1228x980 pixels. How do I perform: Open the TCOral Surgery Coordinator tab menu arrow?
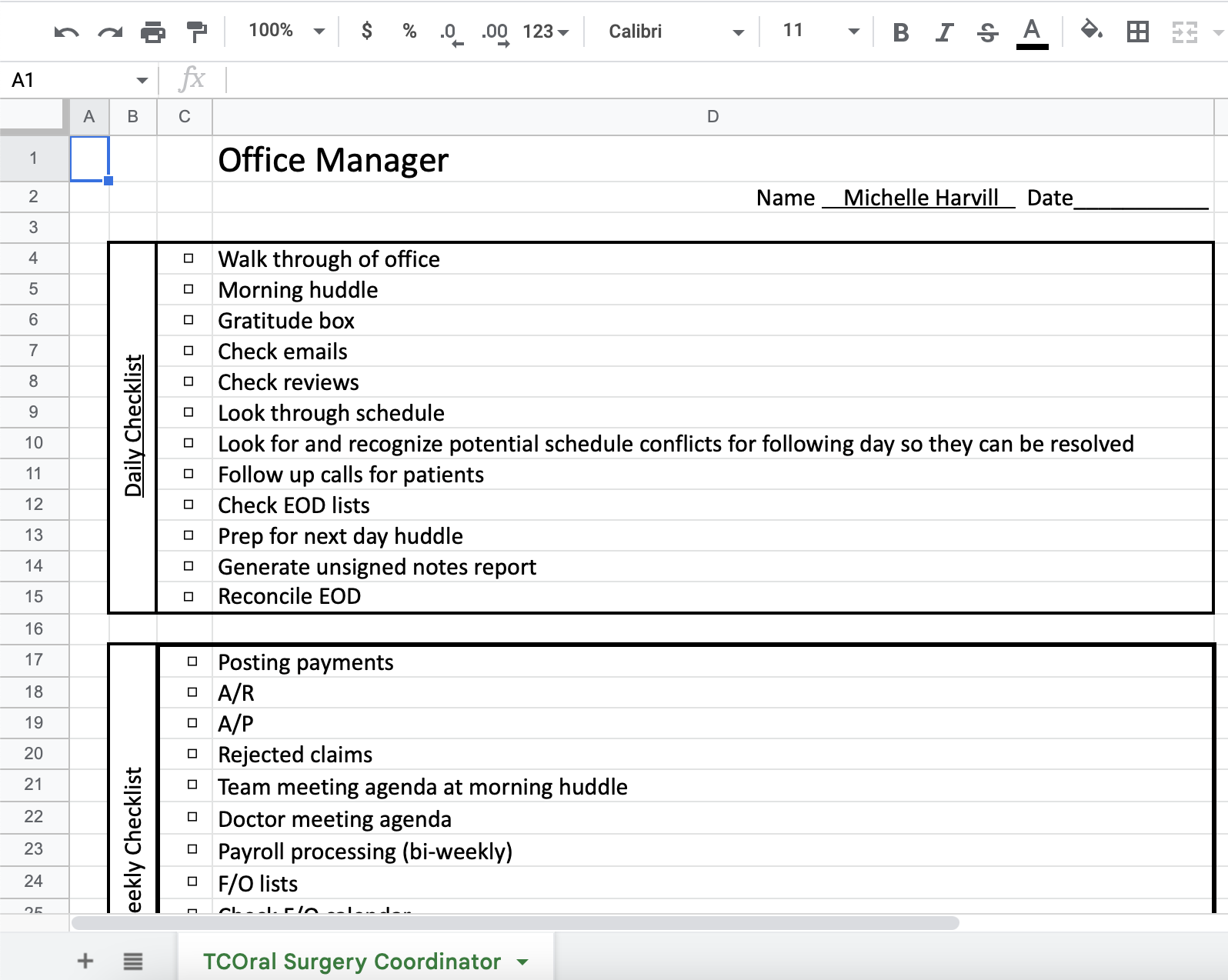[523, 962]
